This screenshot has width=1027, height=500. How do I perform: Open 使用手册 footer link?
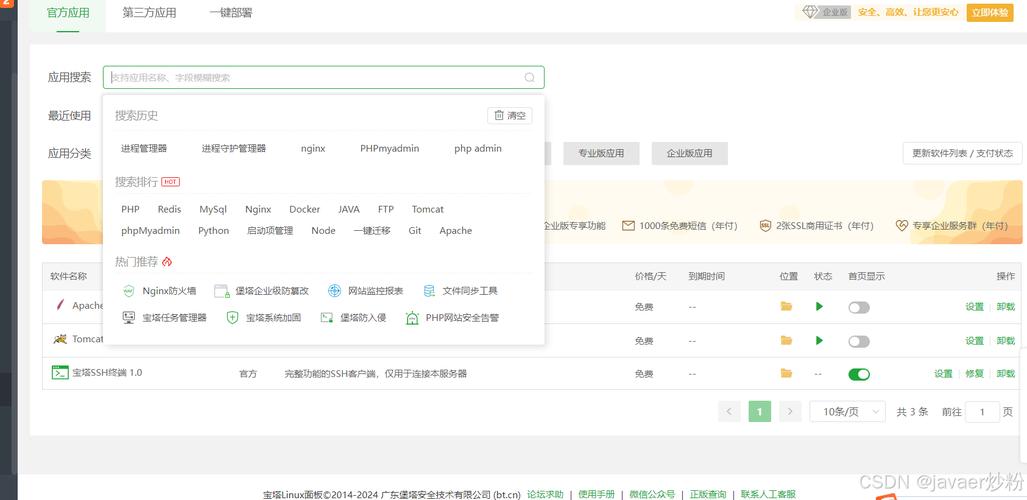pos(597,494)
